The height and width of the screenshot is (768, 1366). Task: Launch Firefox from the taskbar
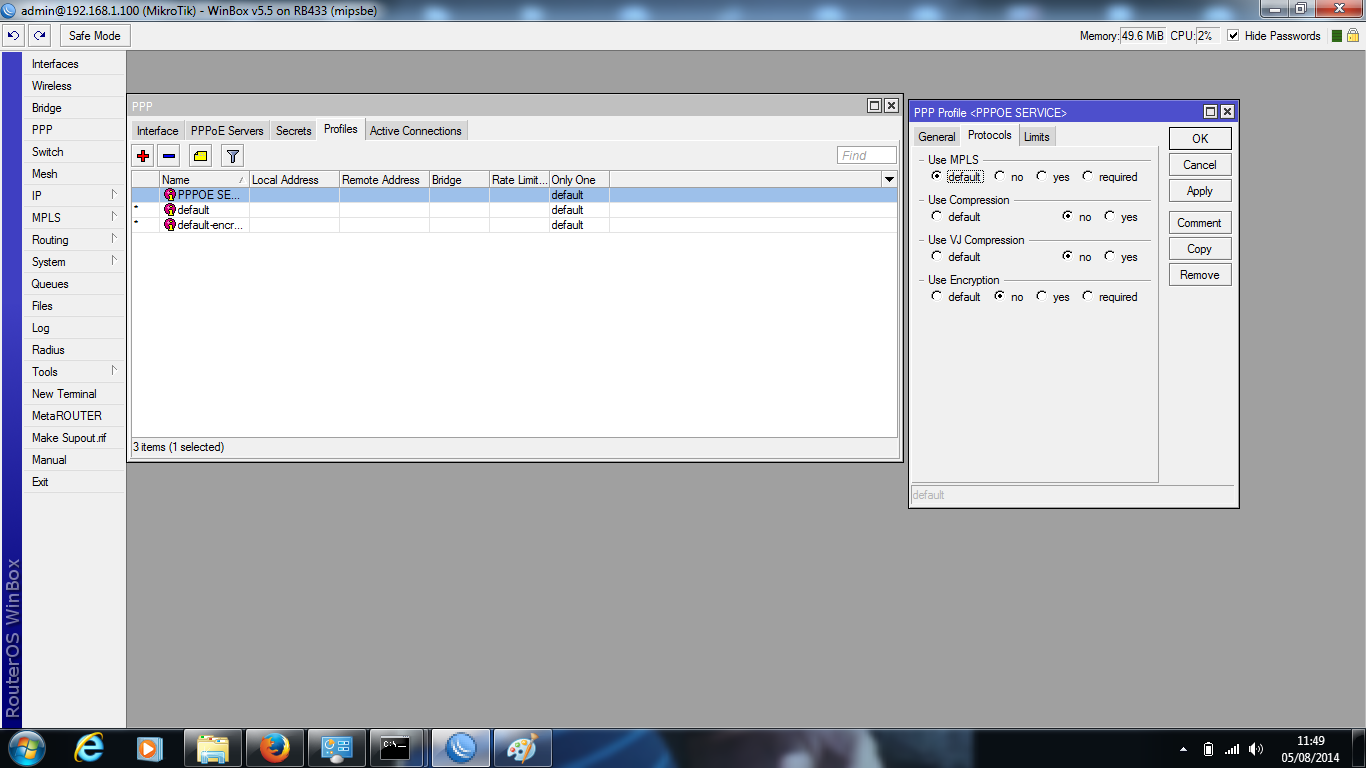tap(274, 748)
